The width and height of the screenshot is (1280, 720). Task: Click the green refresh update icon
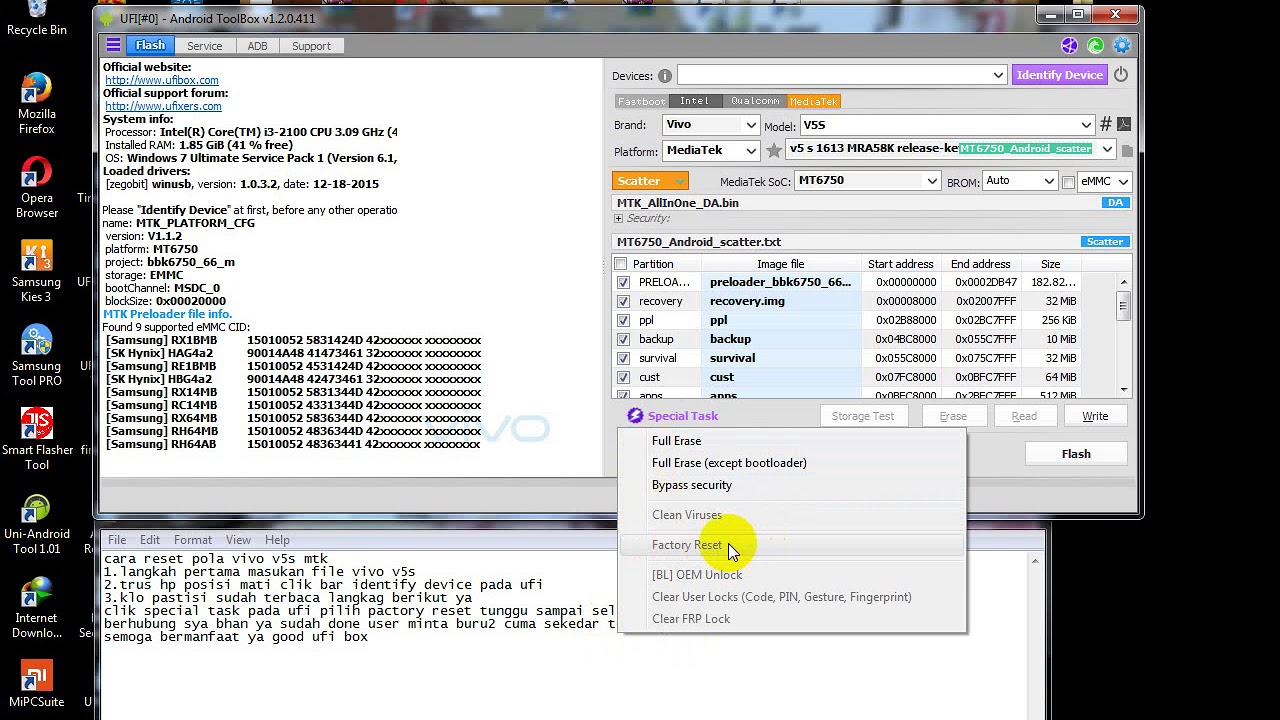click(1095, 46)
